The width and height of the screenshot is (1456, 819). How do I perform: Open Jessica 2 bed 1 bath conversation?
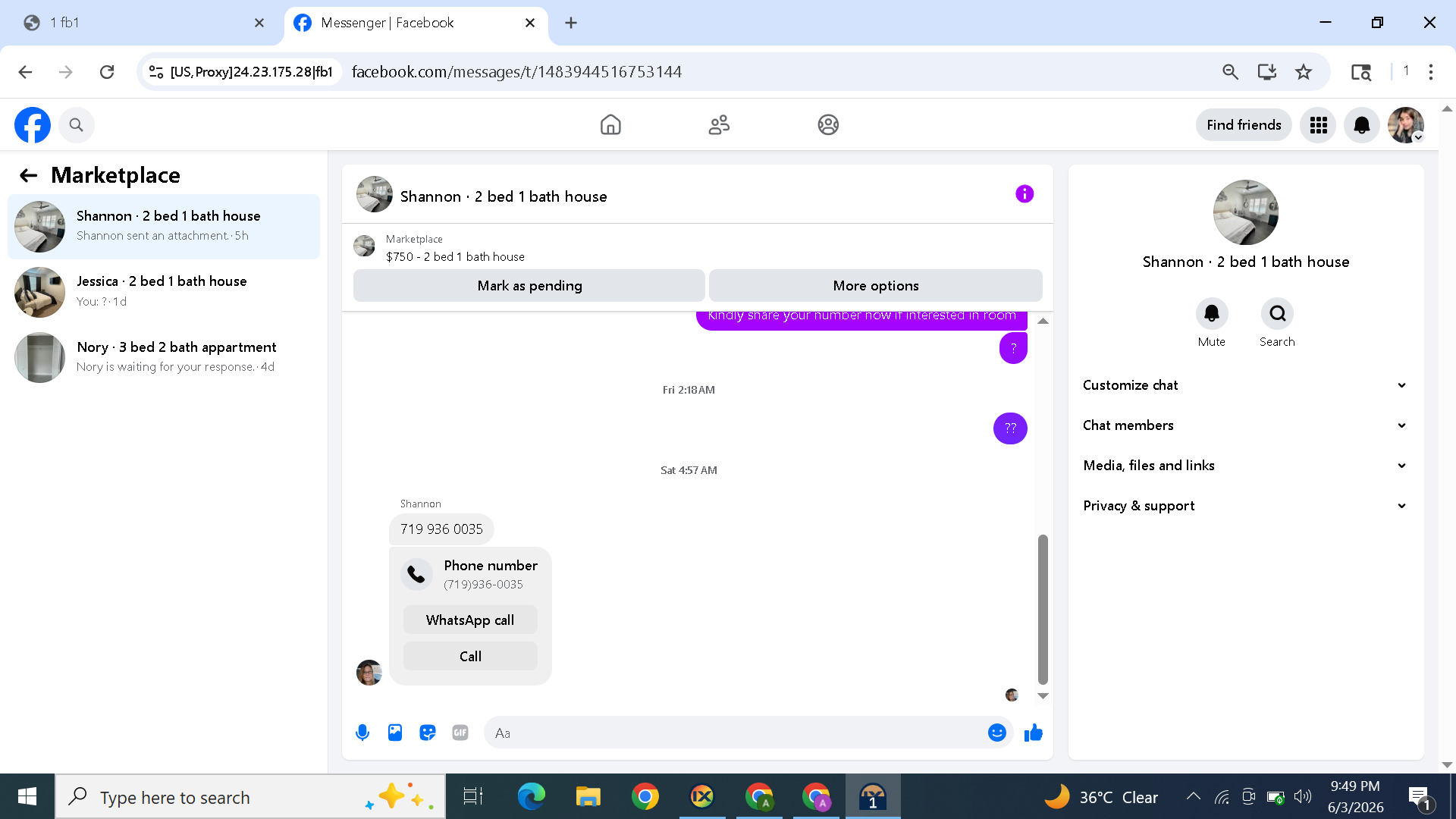click(164, 292)
